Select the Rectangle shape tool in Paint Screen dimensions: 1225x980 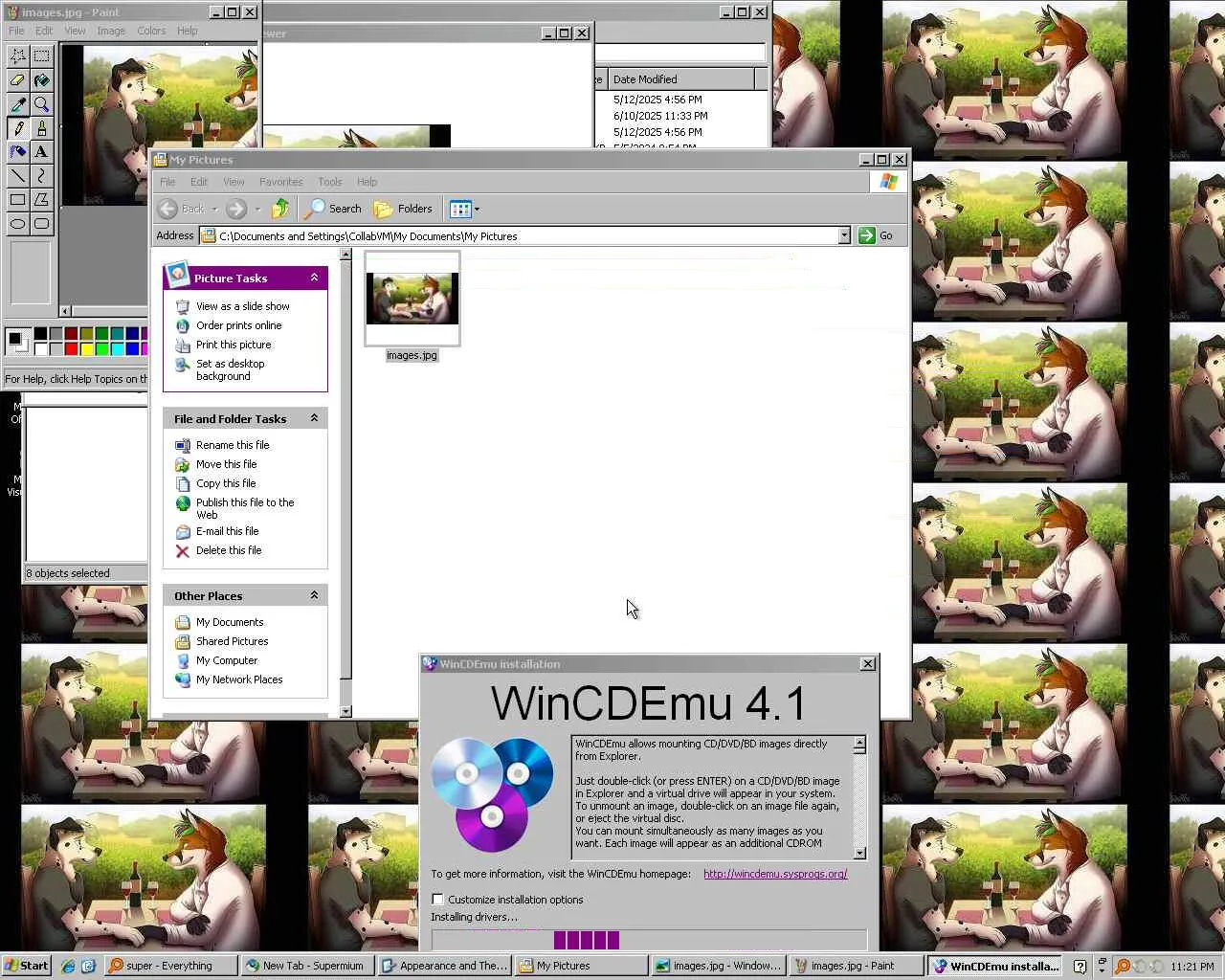tap(17, 200)
